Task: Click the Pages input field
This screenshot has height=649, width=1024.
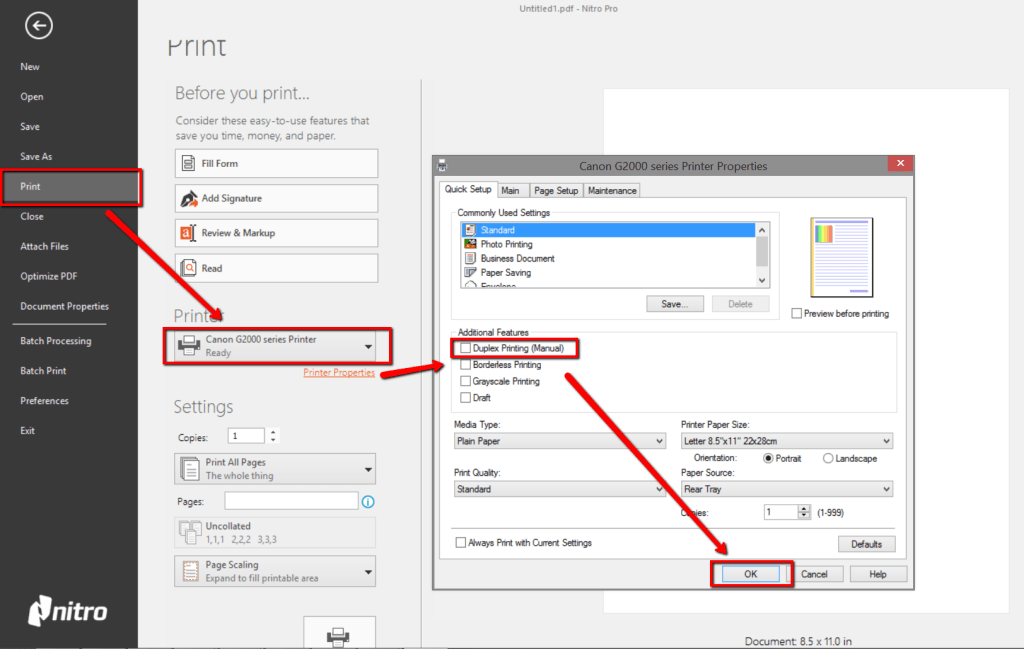Action: coord(291,501)
